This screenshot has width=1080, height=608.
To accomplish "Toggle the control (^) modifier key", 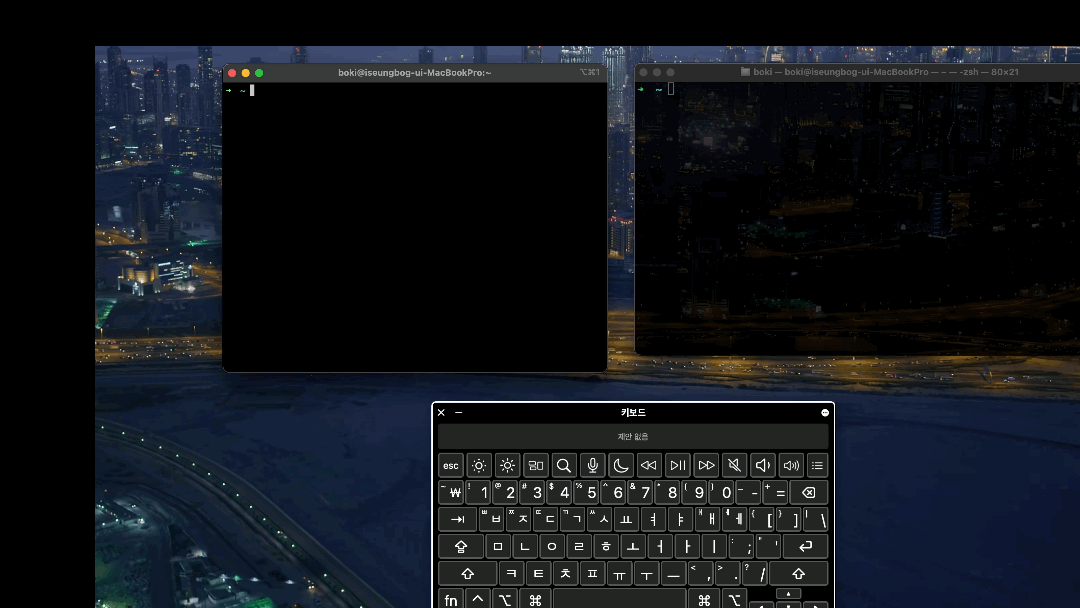I will (x=477, y=600).
